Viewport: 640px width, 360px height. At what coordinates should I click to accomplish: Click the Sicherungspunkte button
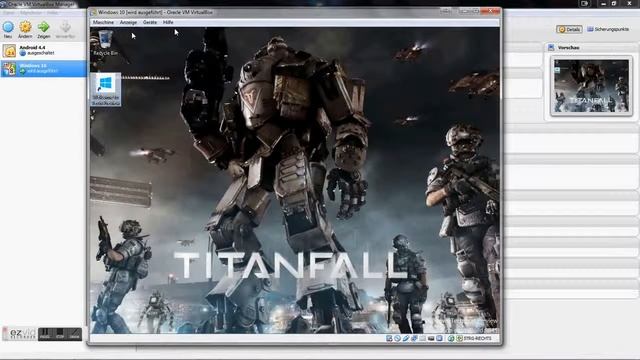pyautogui.click(x=608, y=29)
